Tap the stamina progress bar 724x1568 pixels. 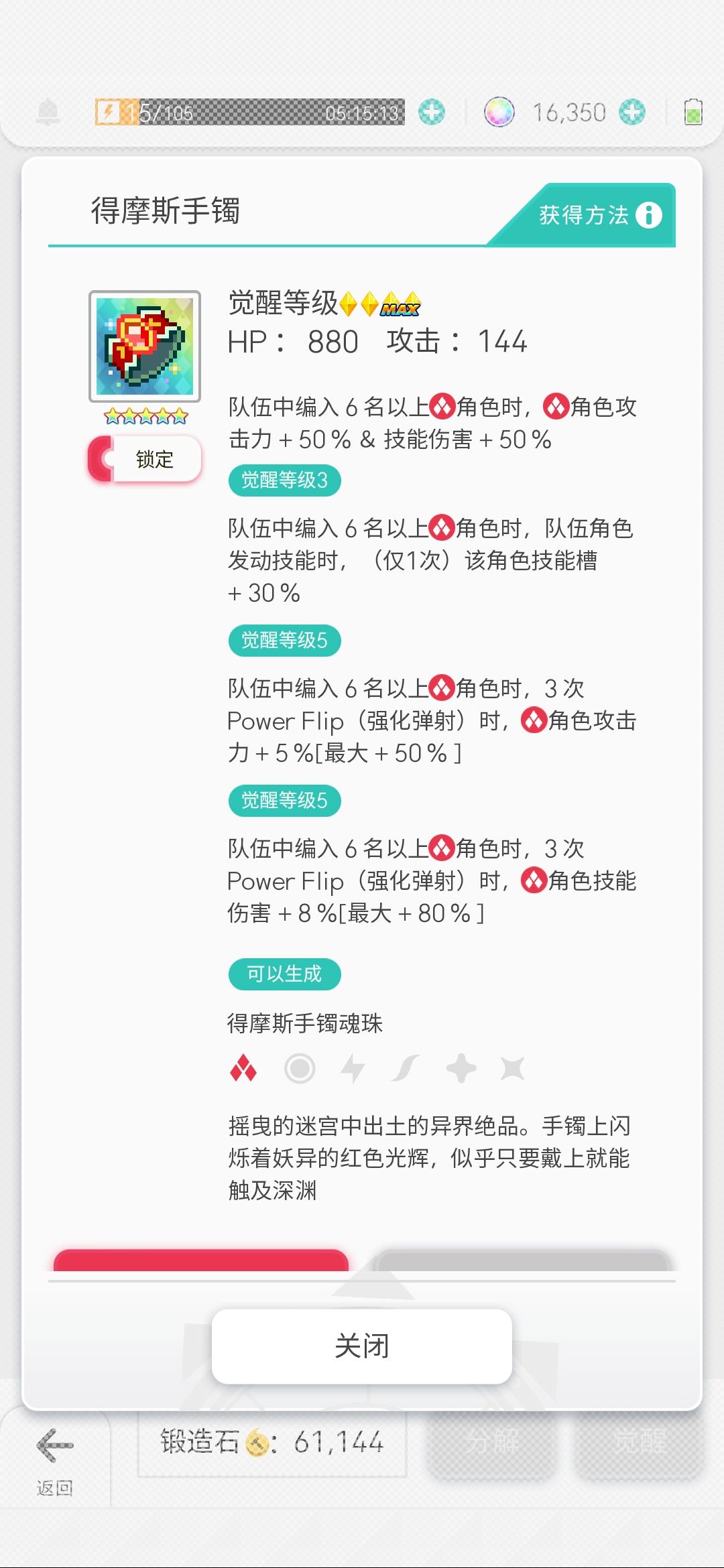click(x=249, y=112)
